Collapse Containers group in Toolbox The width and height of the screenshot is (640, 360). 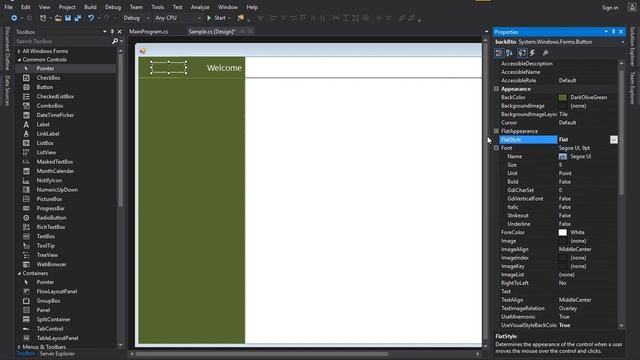pyautogui.click(x=19, y=273)
